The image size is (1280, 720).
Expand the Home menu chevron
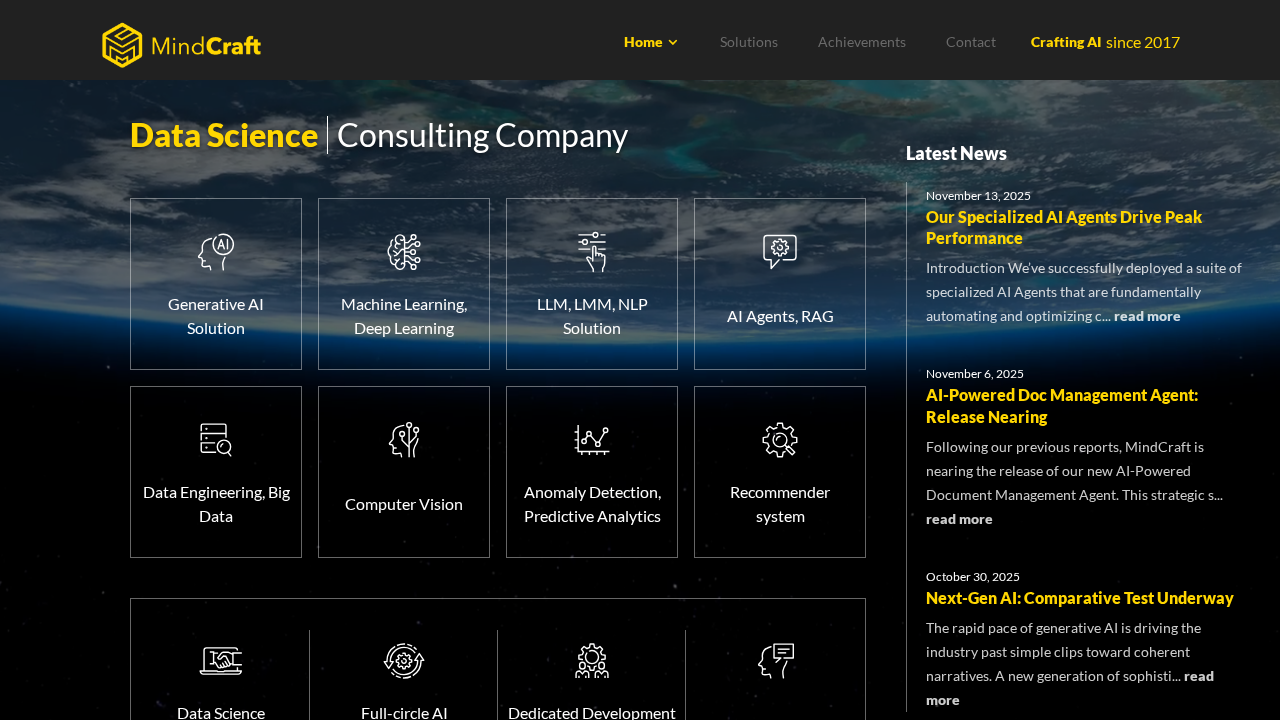673,42
